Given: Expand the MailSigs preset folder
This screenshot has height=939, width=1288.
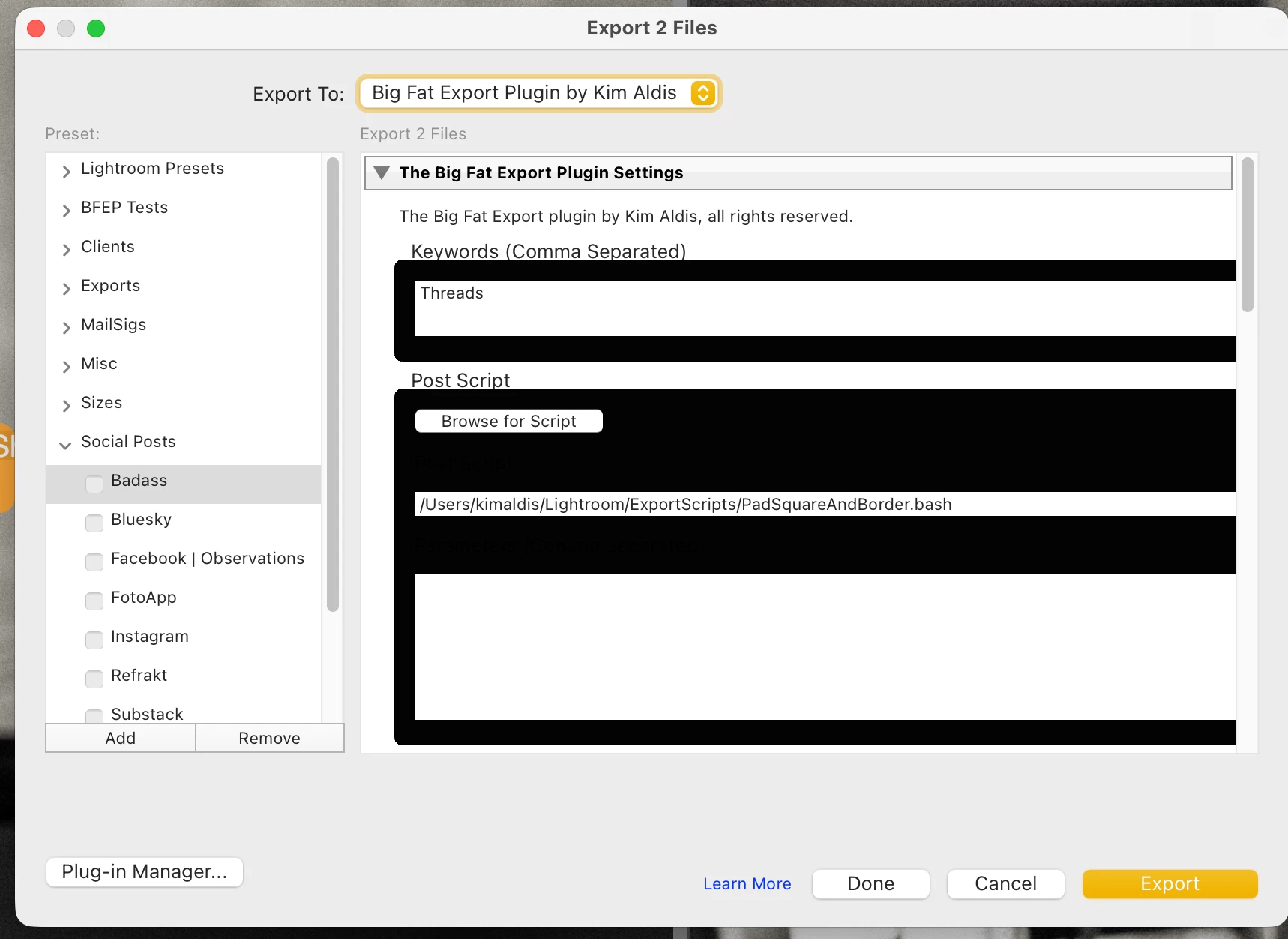Looking at the screenshot, I should (66, 327).
